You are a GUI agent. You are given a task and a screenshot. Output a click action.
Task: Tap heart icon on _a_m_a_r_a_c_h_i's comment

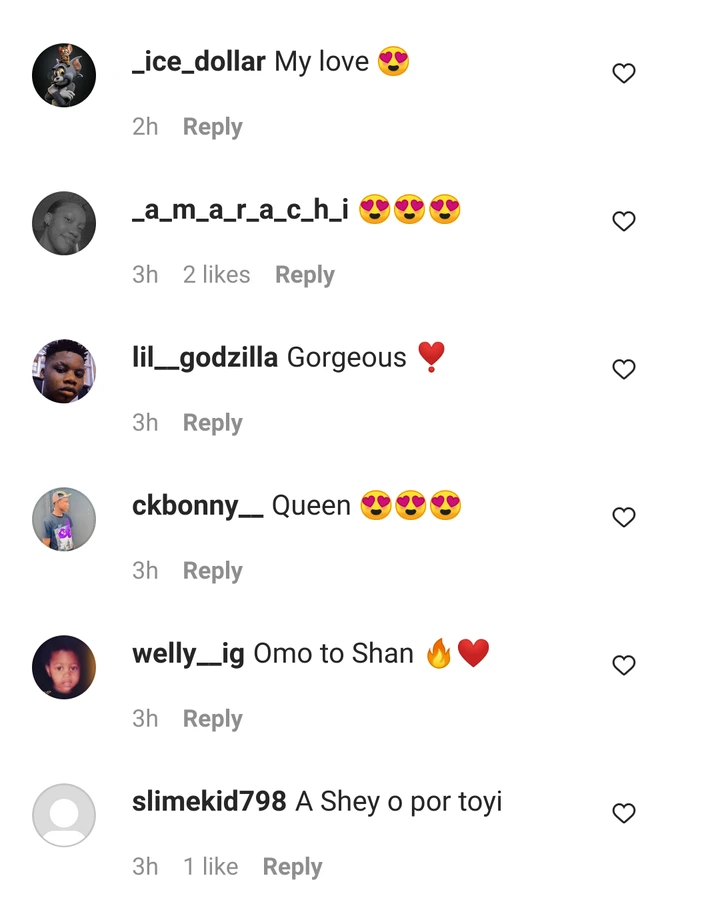pos(623,221)
